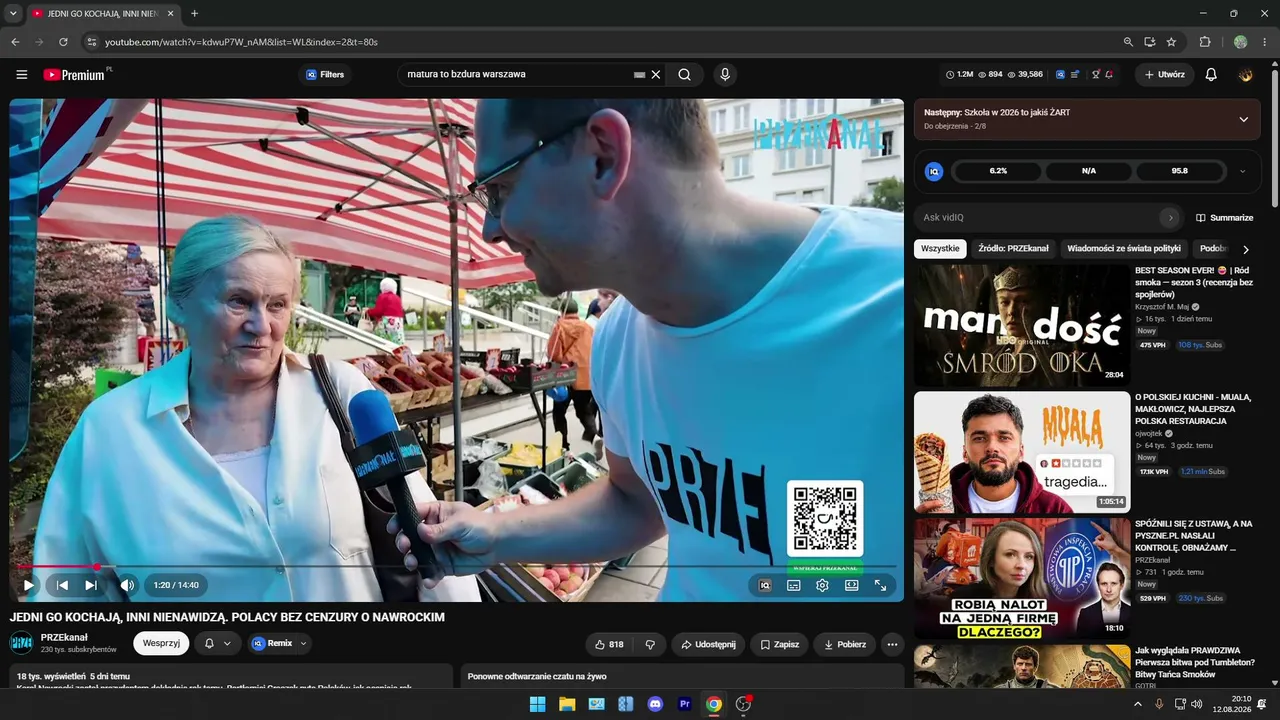Toggle subtitles in the video player
Screen dimensions: 1280x720
pyautogui.click(x=794, y=585)
